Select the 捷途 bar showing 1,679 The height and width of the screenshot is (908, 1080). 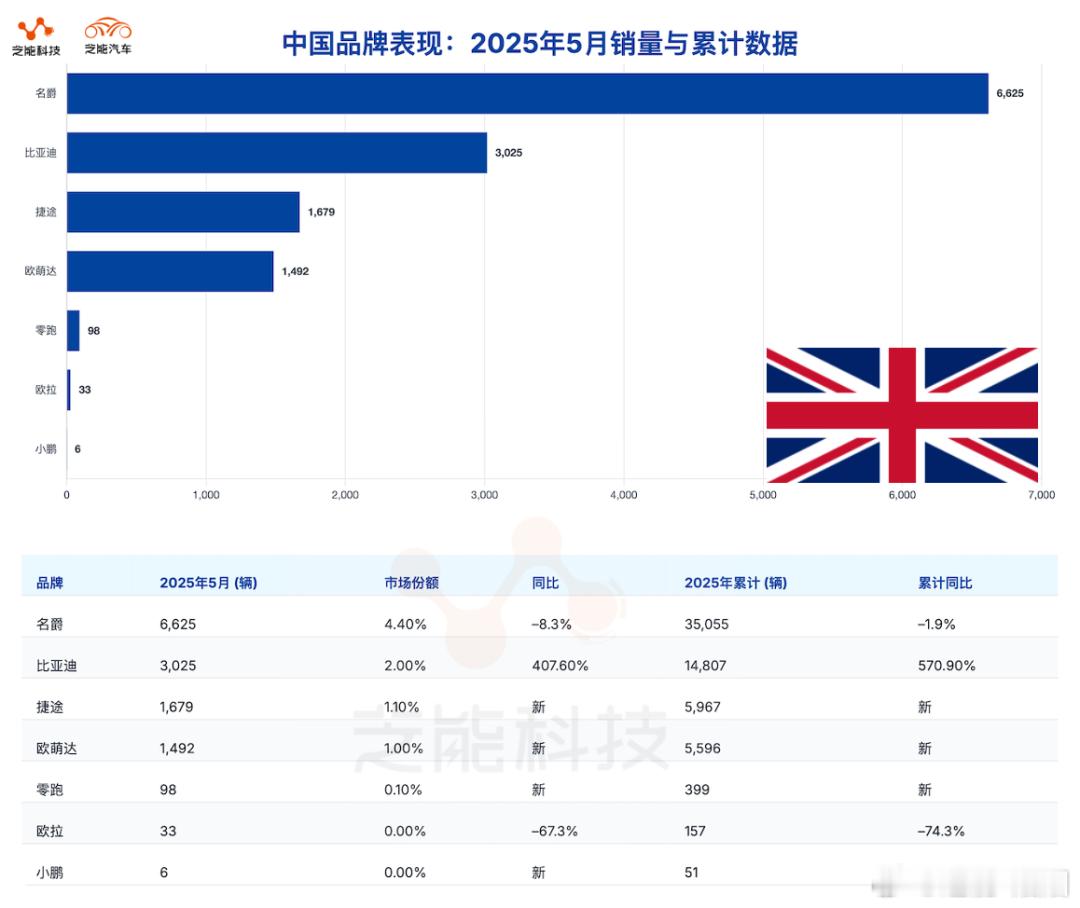tap(183, 211)
